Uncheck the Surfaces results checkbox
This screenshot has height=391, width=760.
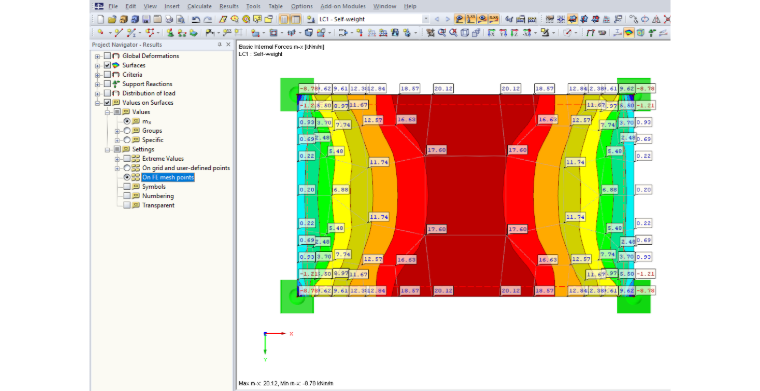coord(108,65)
